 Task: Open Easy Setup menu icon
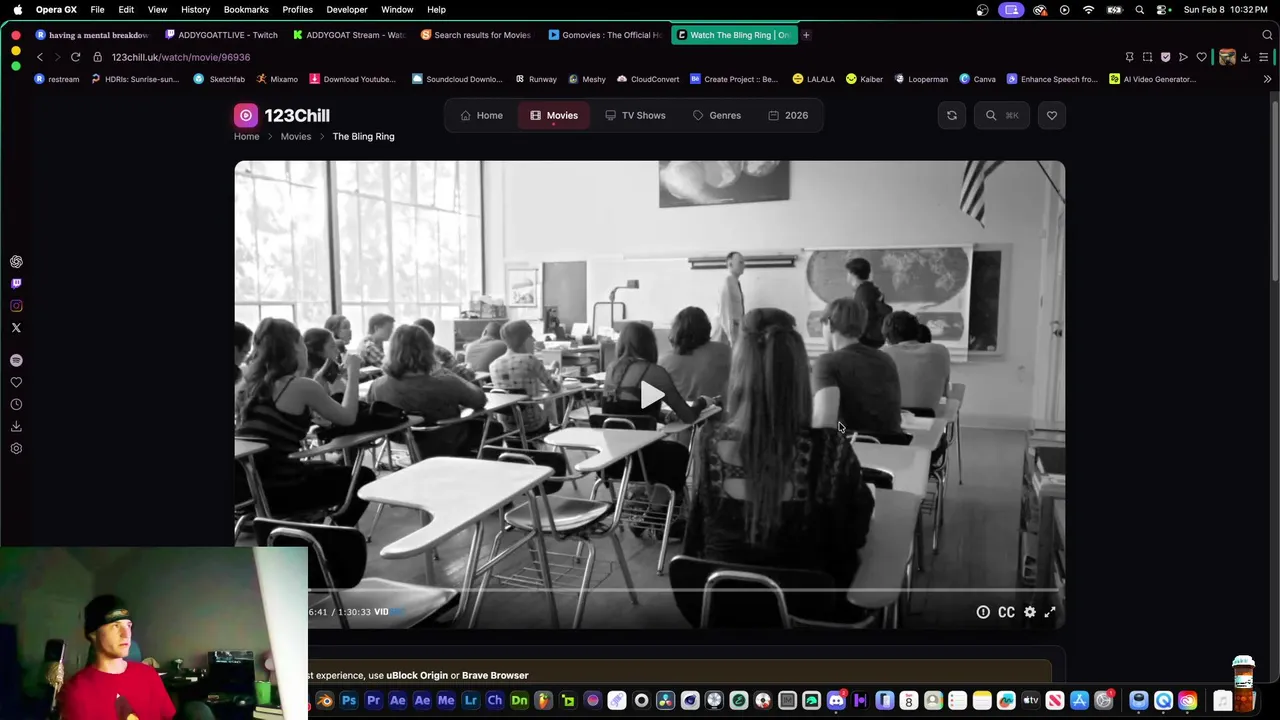1264,57
